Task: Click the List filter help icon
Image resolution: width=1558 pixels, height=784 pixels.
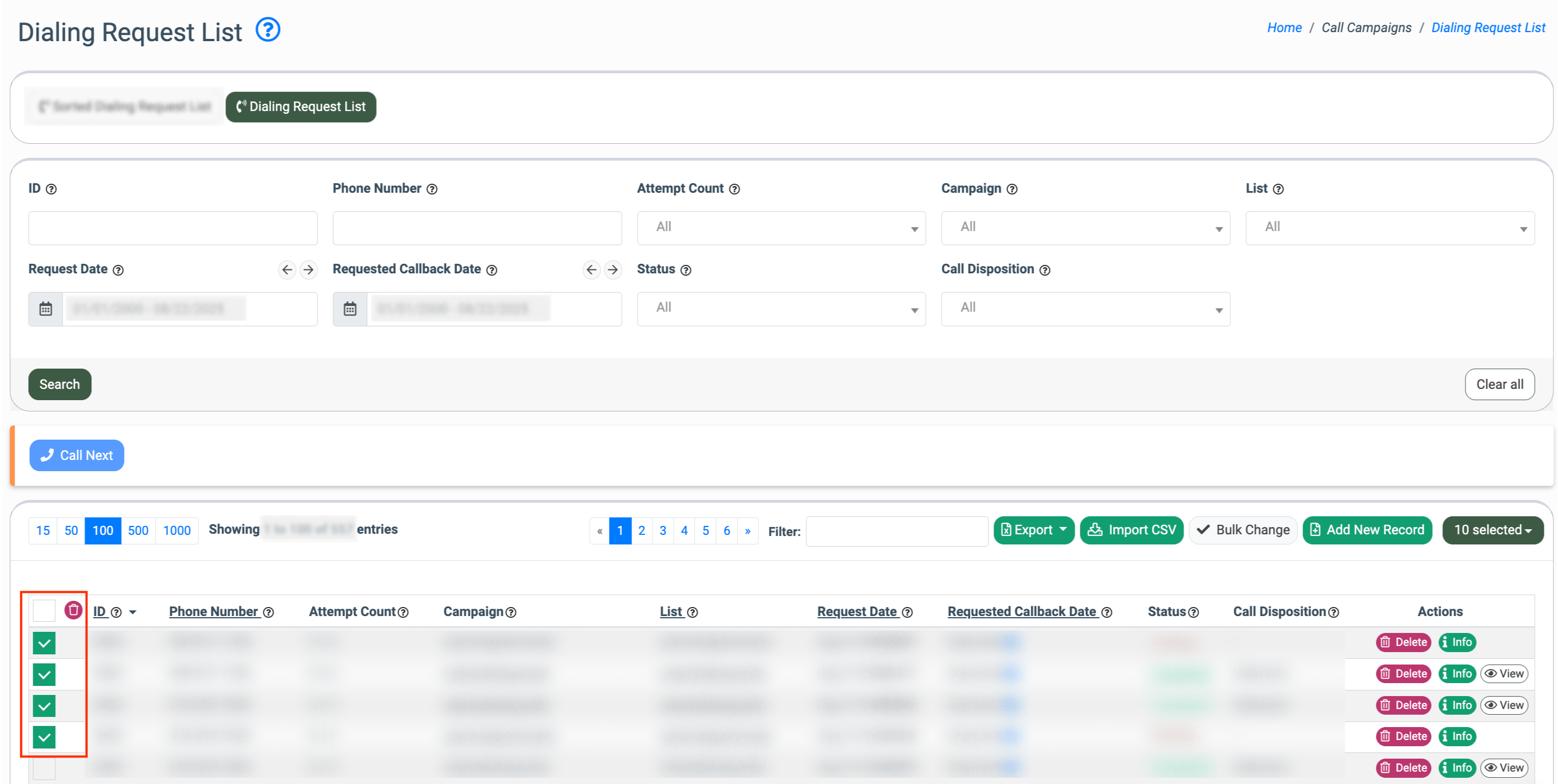Action: click(x=1278, y=189)
